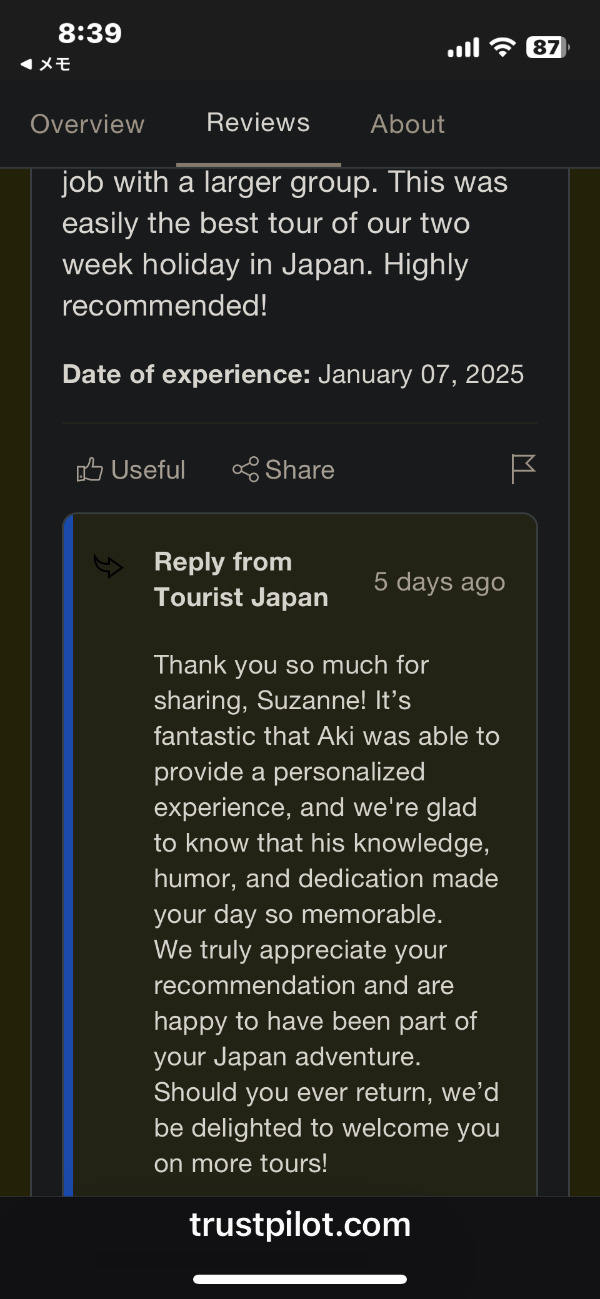
Task: Tap the thumbs-up Useful icon
Action: click(90, 469)
